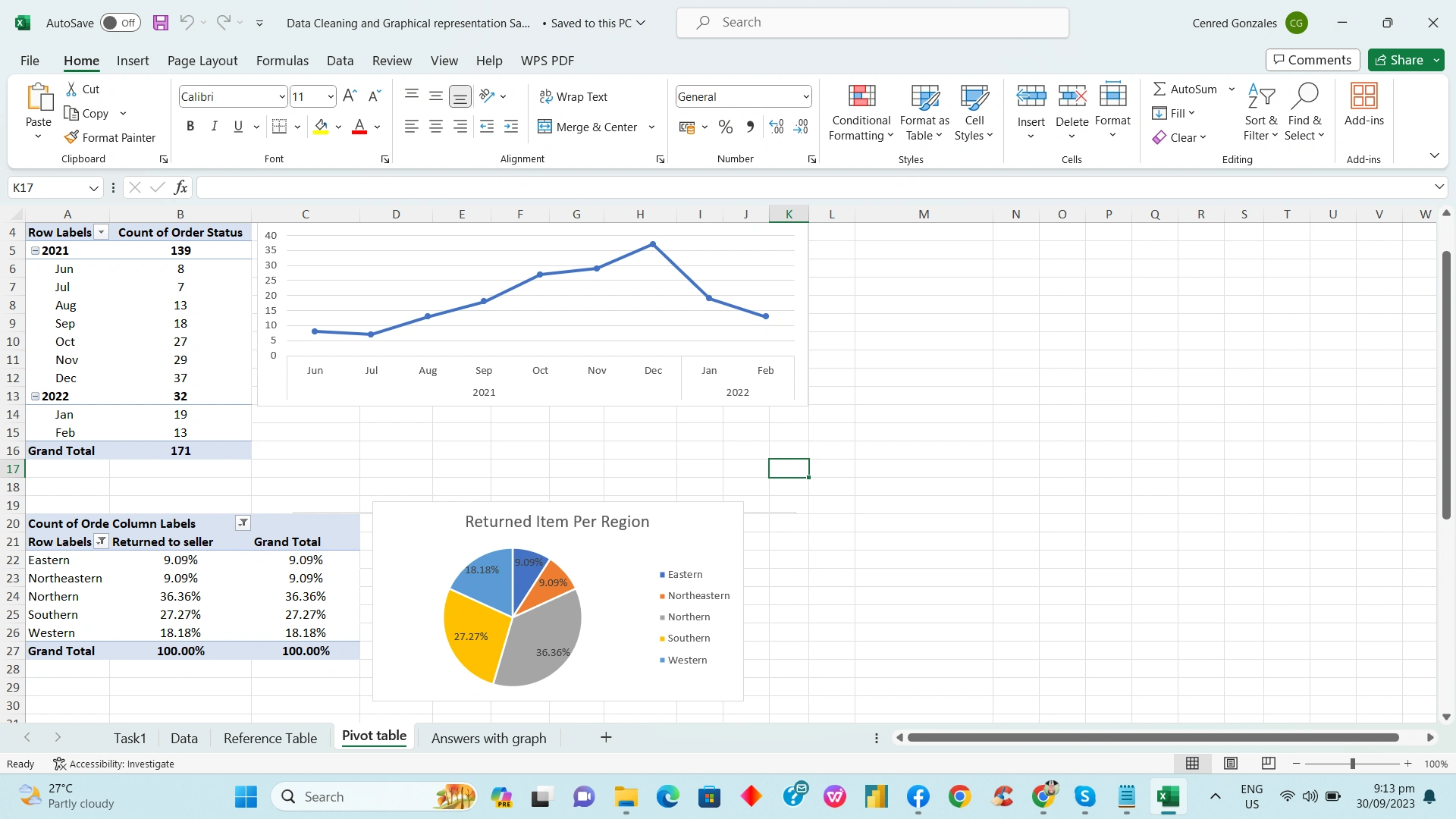Image resolution: width=1456 pixels, height=819 pixels.
Task: Apply bold formatting
Action: tap(190, 126)
